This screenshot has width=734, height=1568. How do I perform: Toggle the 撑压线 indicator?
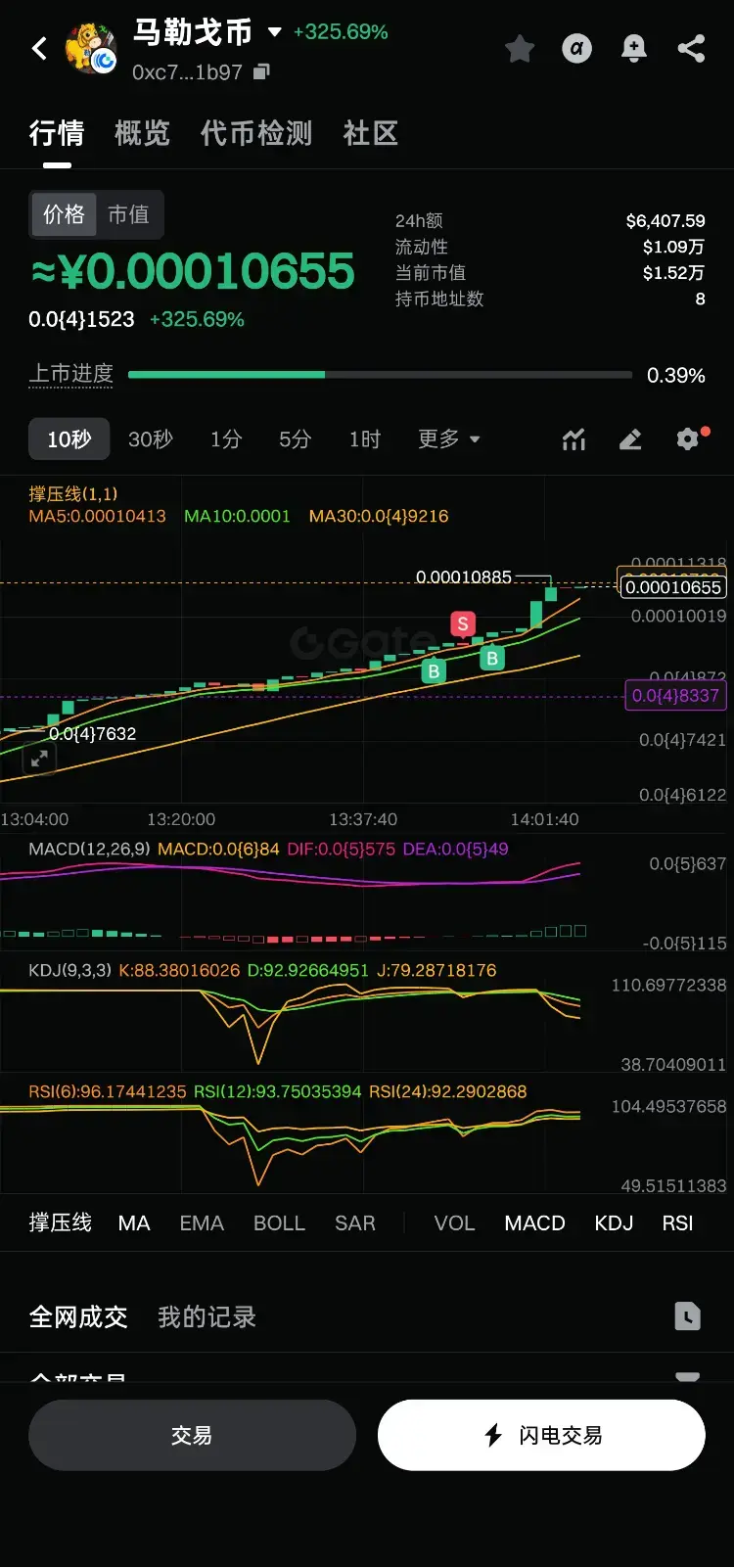[61, 1222]
